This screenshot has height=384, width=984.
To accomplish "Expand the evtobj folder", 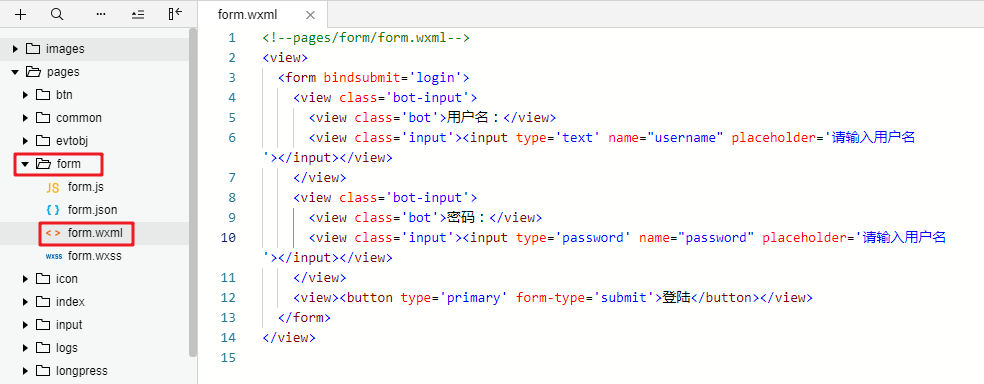I will point(25,141).
